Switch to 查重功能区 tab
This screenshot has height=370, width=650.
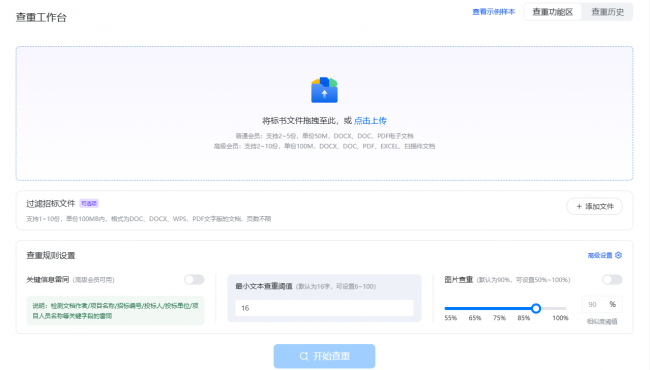click(x=553, y=12)
